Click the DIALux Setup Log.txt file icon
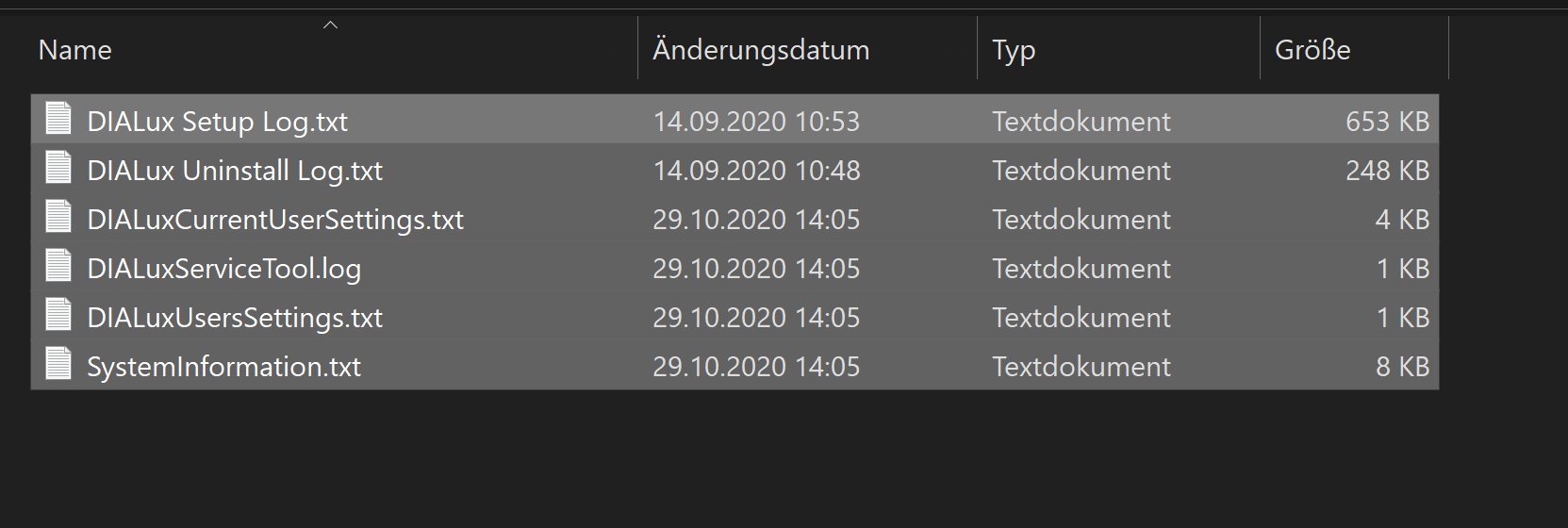This screenshot has width=1568, height=528. [58, 120]
